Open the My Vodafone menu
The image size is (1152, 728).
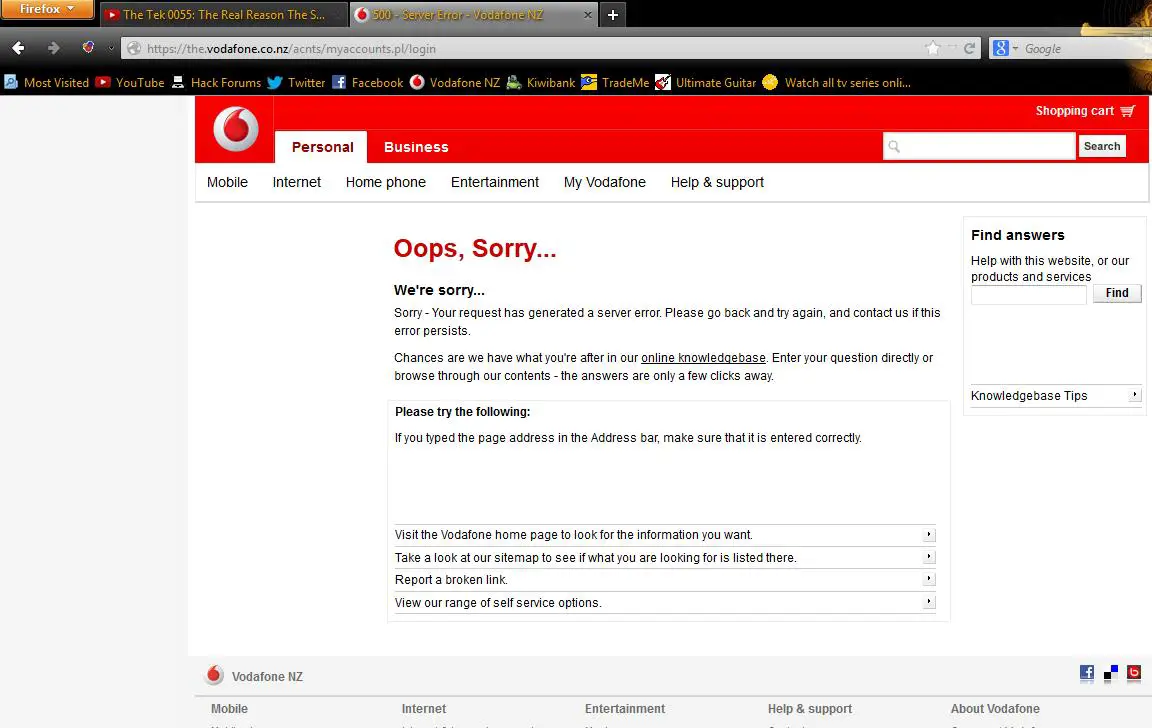(x=605, y=182)
